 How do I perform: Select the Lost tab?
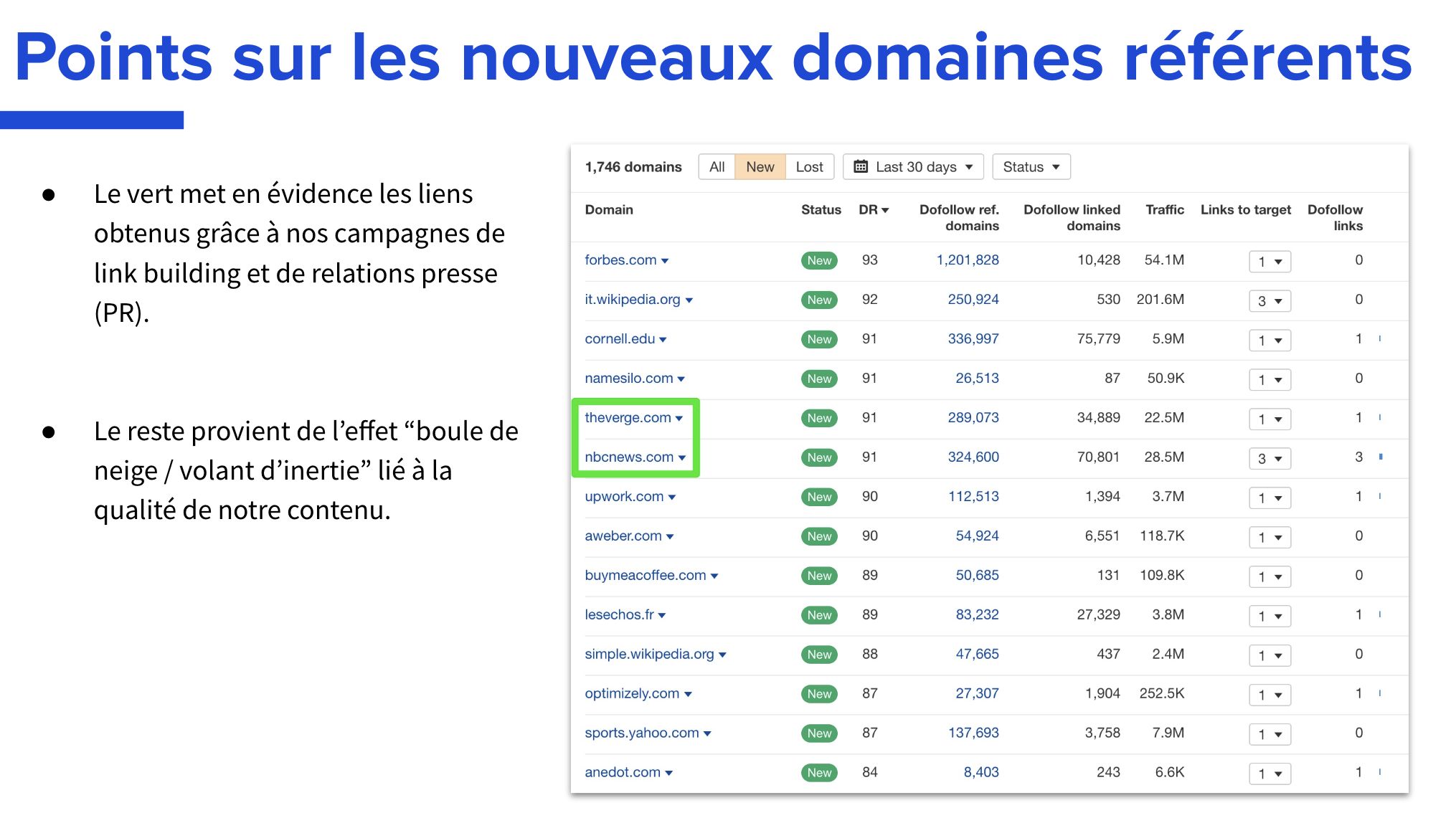tap(809, 166)
